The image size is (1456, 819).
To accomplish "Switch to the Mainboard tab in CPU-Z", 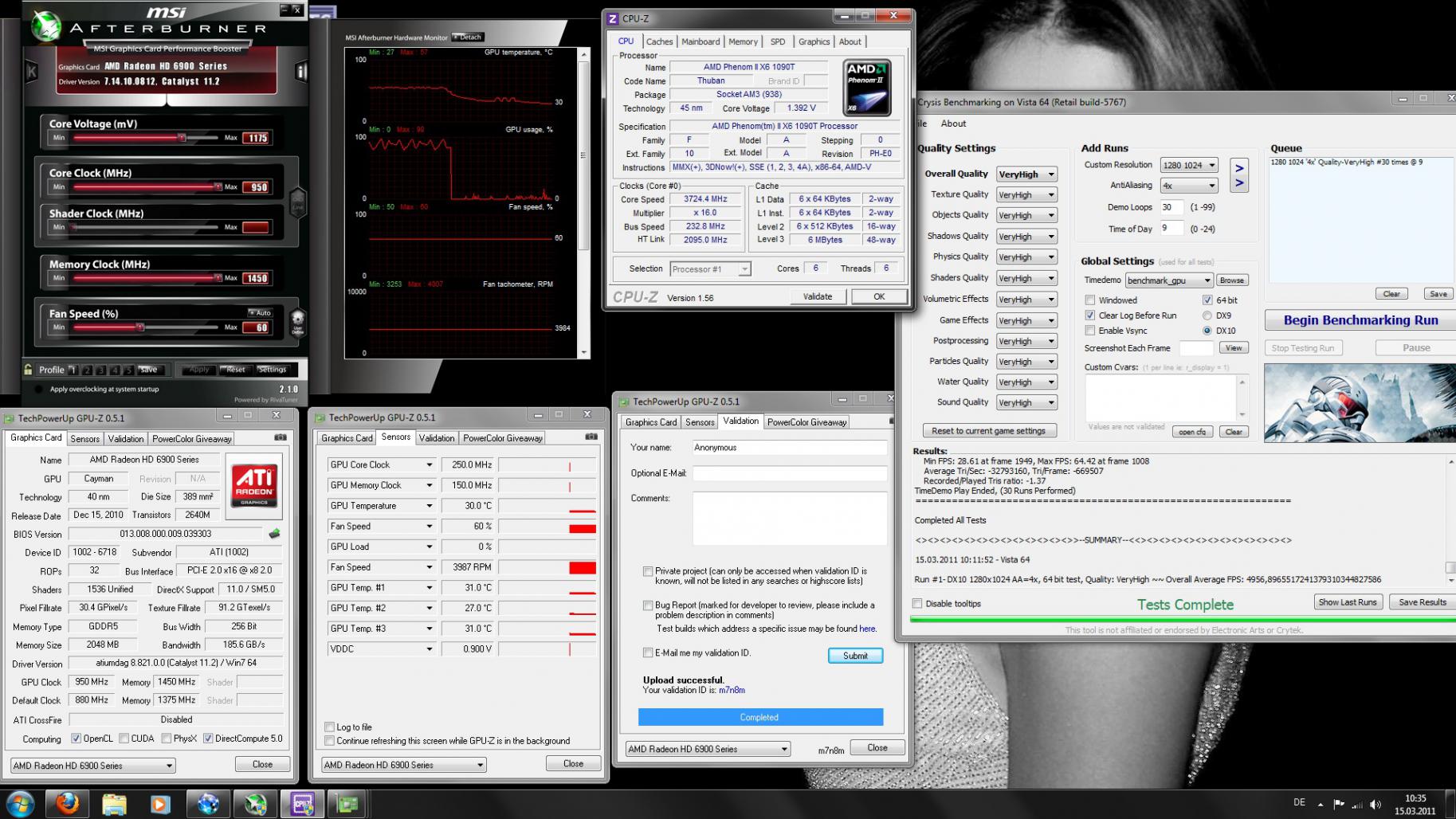I will (701, 41).
